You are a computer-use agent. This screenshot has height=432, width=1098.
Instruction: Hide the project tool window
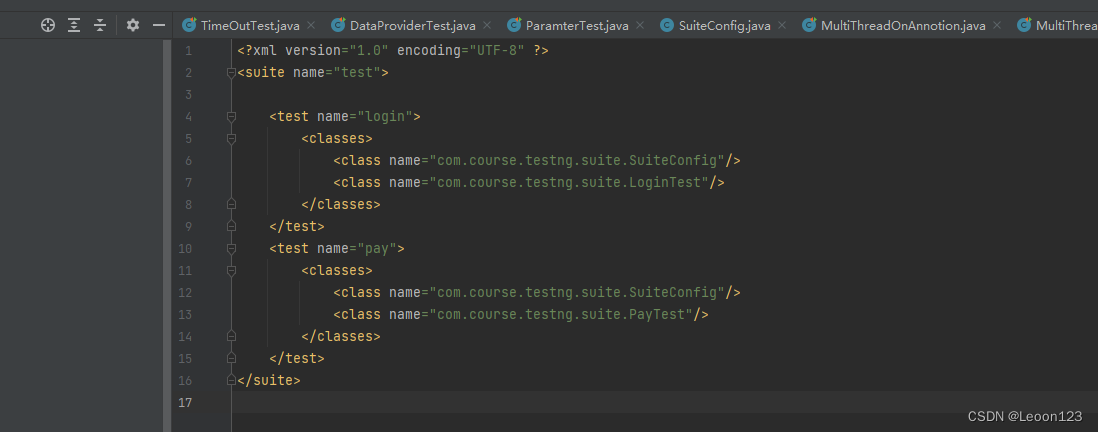(x=159, y=26)
